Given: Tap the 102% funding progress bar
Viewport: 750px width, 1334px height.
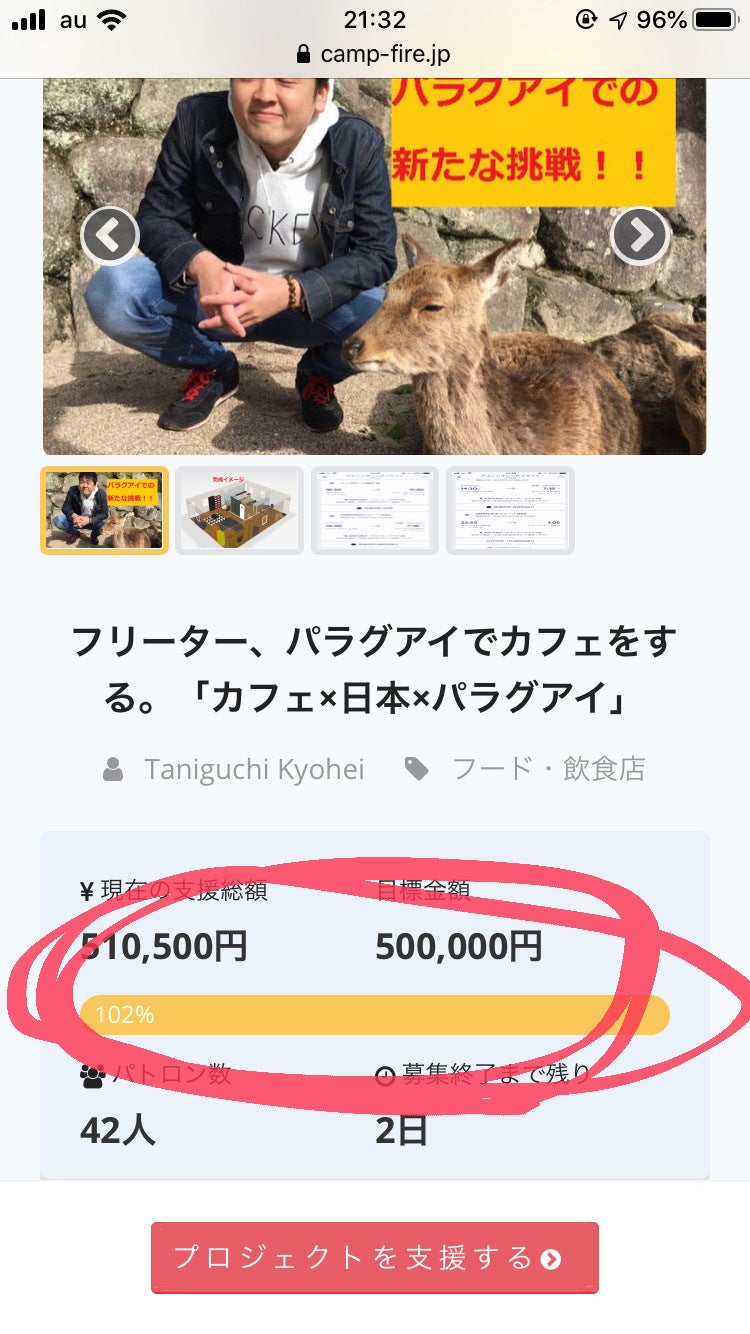Looking at the screenshot, I should pyautogui.click(x=374, y=1015).
